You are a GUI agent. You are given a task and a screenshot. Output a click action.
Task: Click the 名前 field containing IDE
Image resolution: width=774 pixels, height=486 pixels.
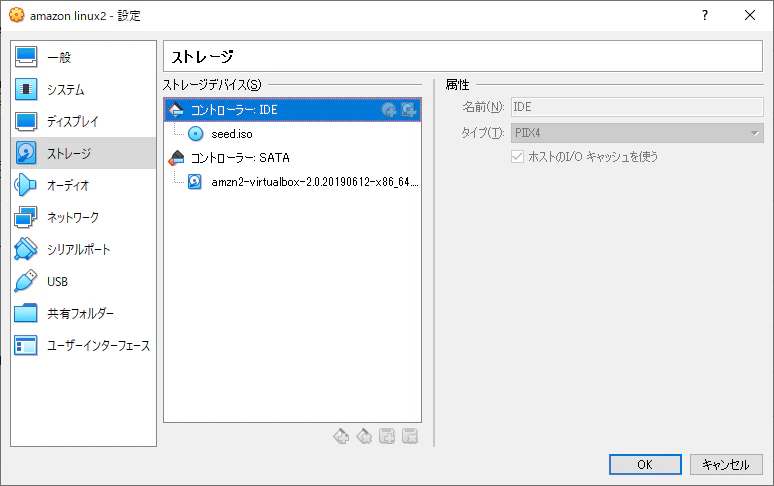coord(637,107)
